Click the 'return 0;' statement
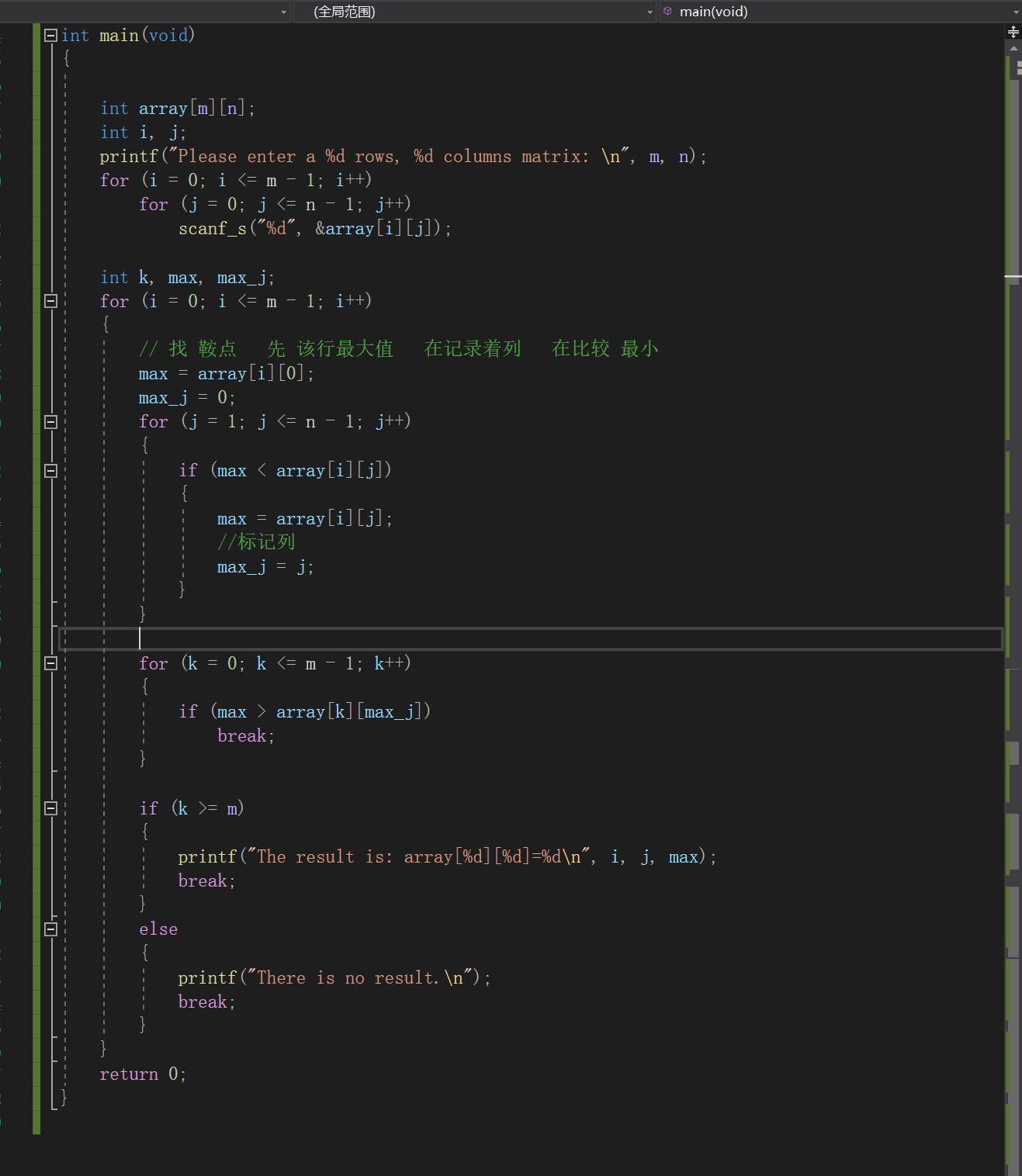This screenshot has height=1176, width=1022. coord(143,1074)
